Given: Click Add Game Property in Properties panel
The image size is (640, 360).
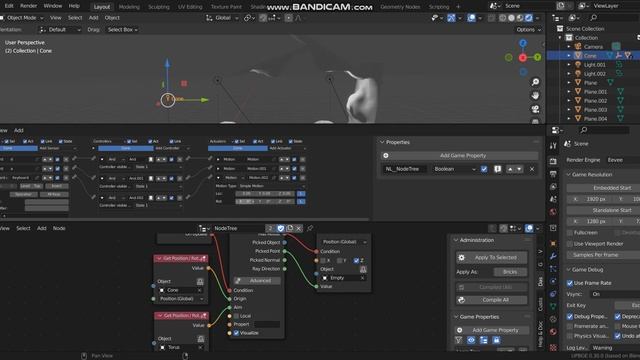Looking at the screenshot, I should 459,156.
